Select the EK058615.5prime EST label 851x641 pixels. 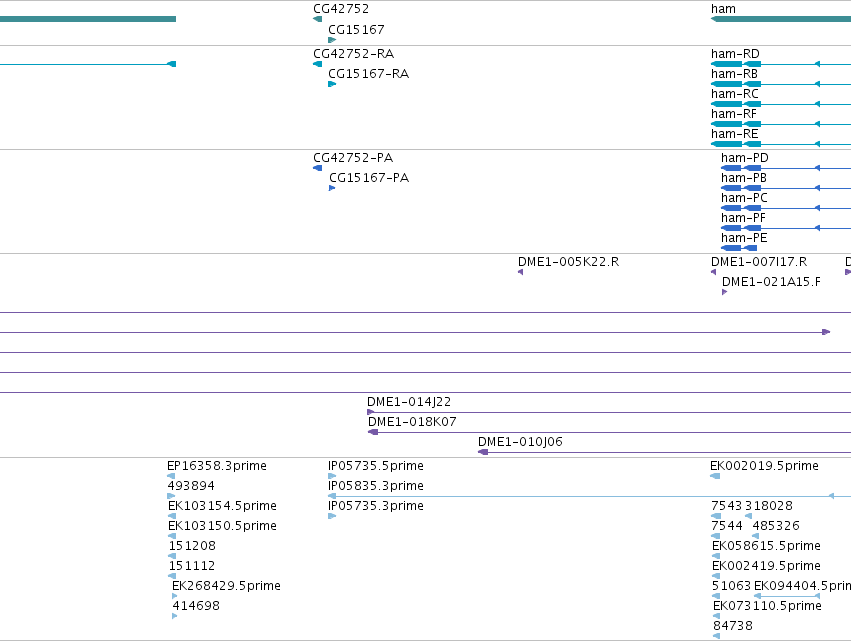(766, 547)
